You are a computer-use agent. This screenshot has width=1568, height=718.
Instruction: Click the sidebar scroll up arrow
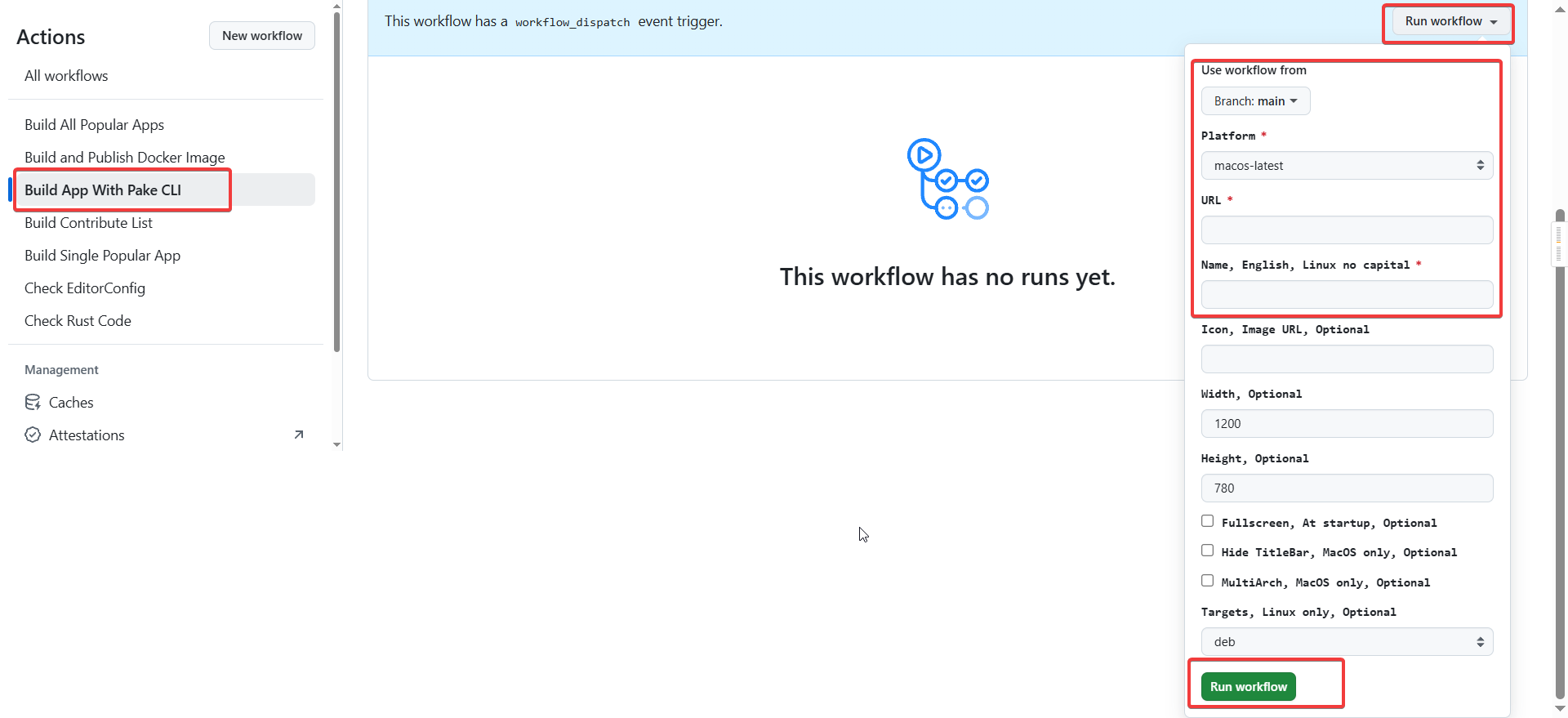(337, 7)
